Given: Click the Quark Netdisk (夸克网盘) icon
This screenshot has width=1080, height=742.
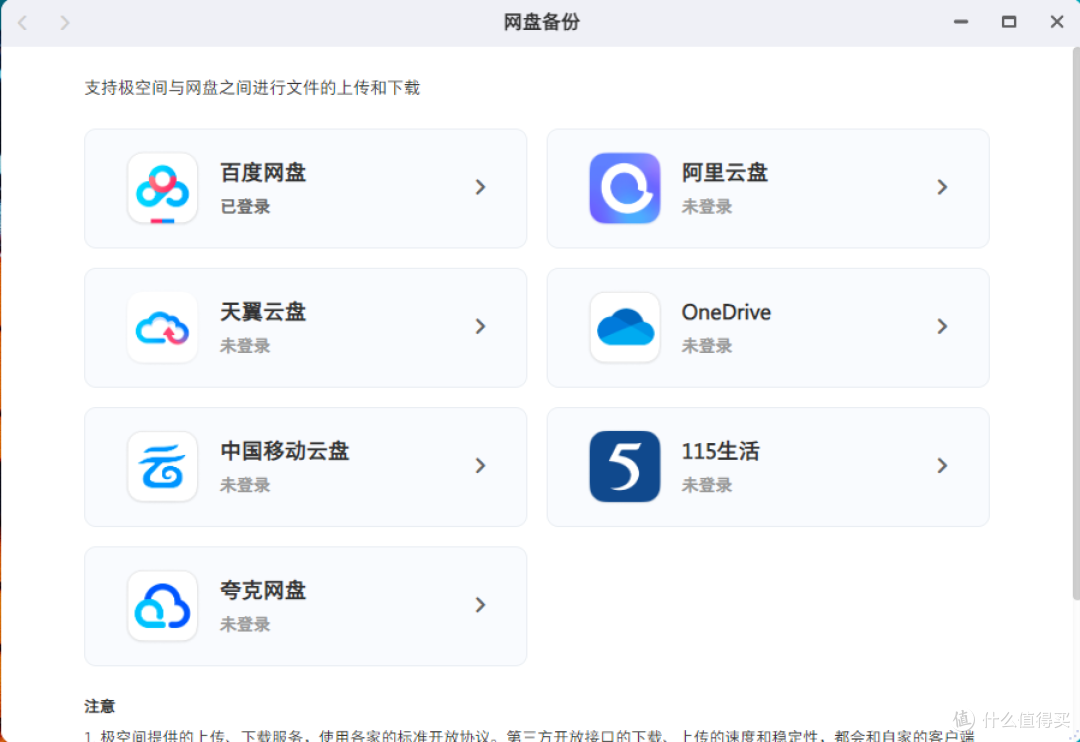Looking at the screenshot, I should click(x=162, y=605).
